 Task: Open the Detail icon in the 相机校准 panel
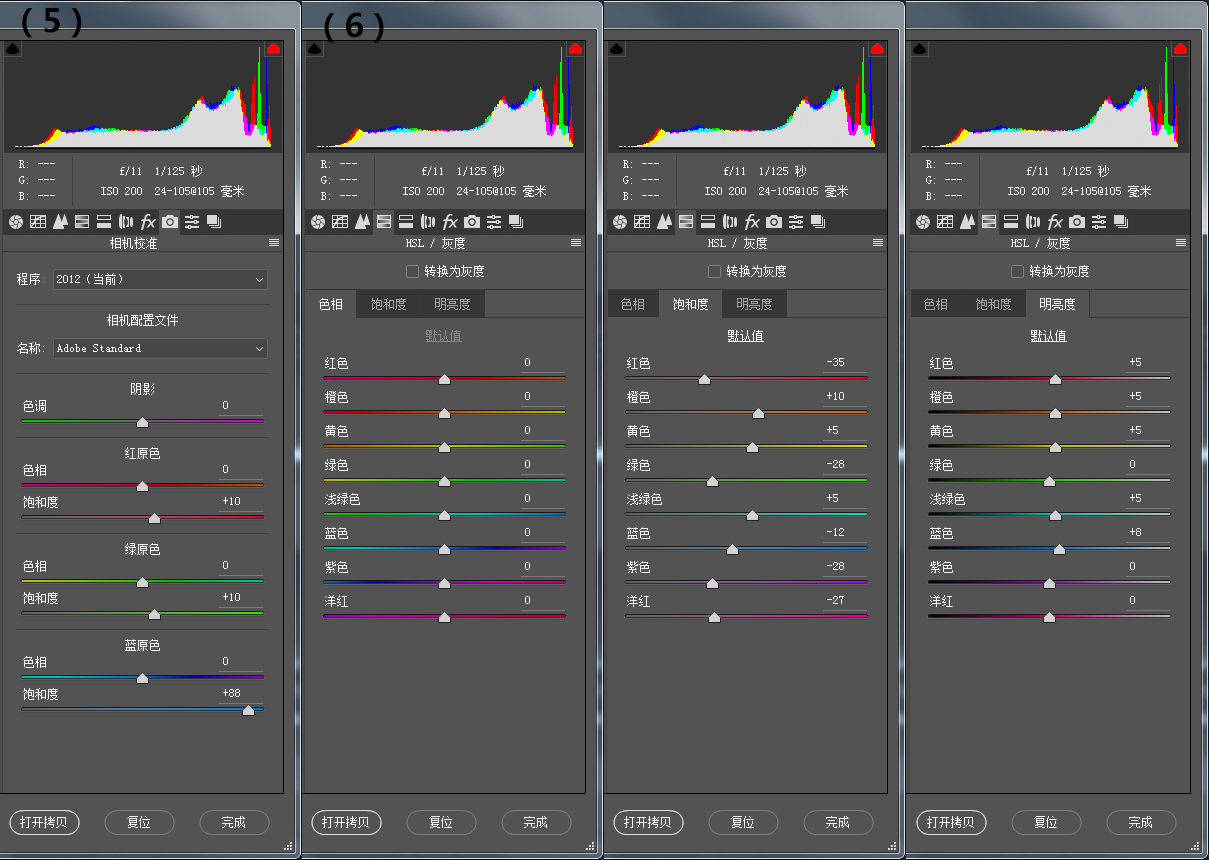click(x=60, y=222)
